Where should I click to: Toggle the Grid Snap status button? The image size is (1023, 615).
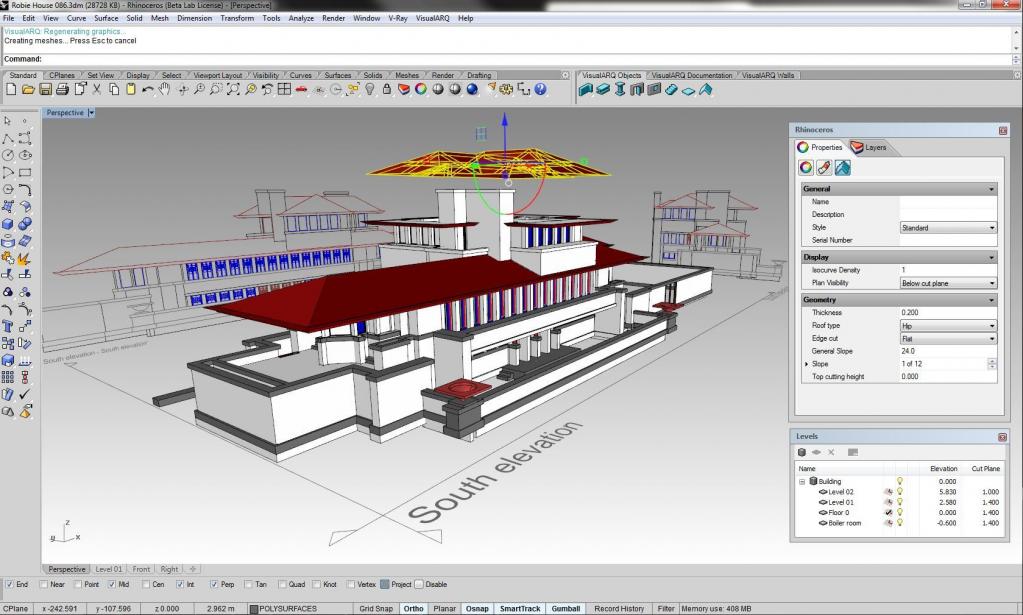(x=376, y=608)
